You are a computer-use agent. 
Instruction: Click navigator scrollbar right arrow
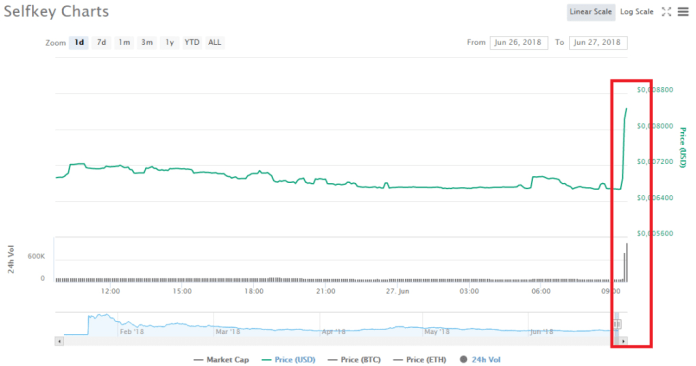click(x=623, y=341)
